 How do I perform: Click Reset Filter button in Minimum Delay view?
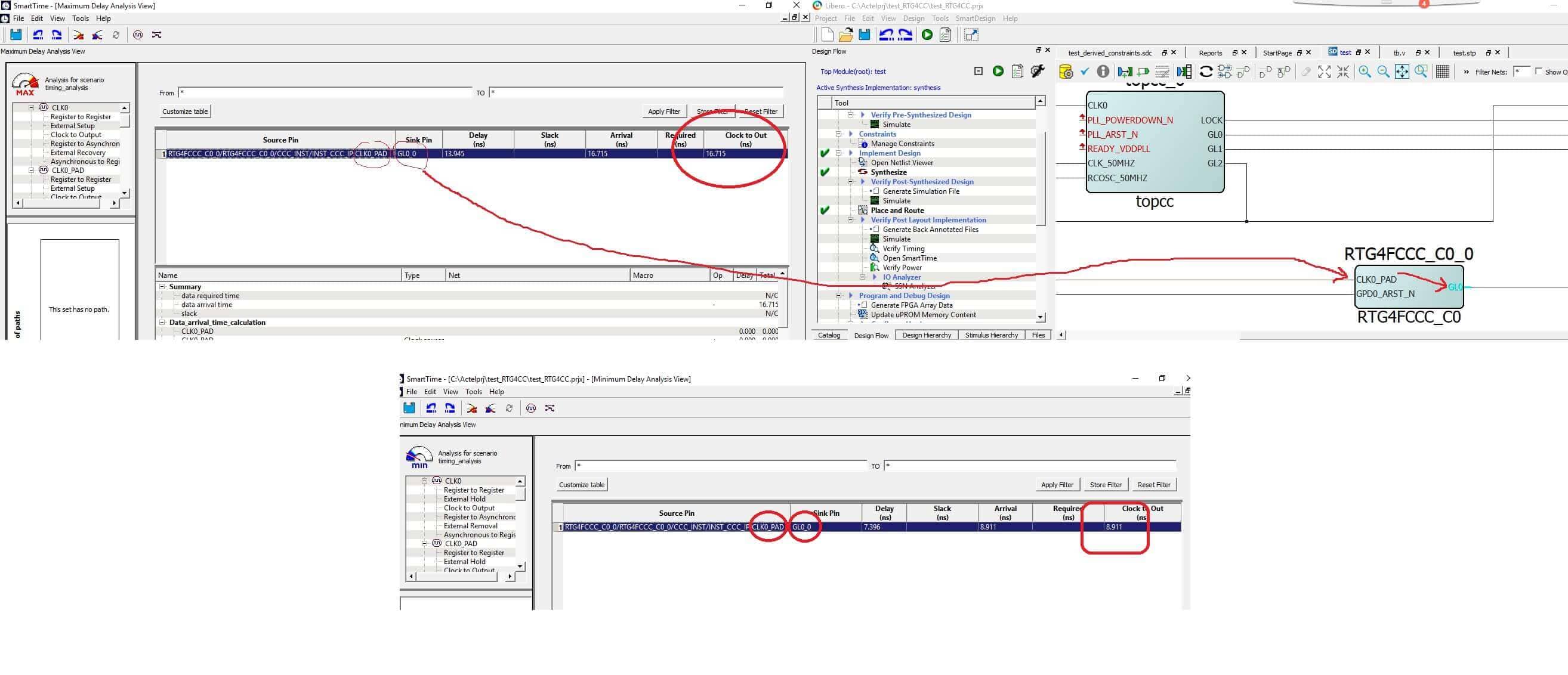(1153, 485)
